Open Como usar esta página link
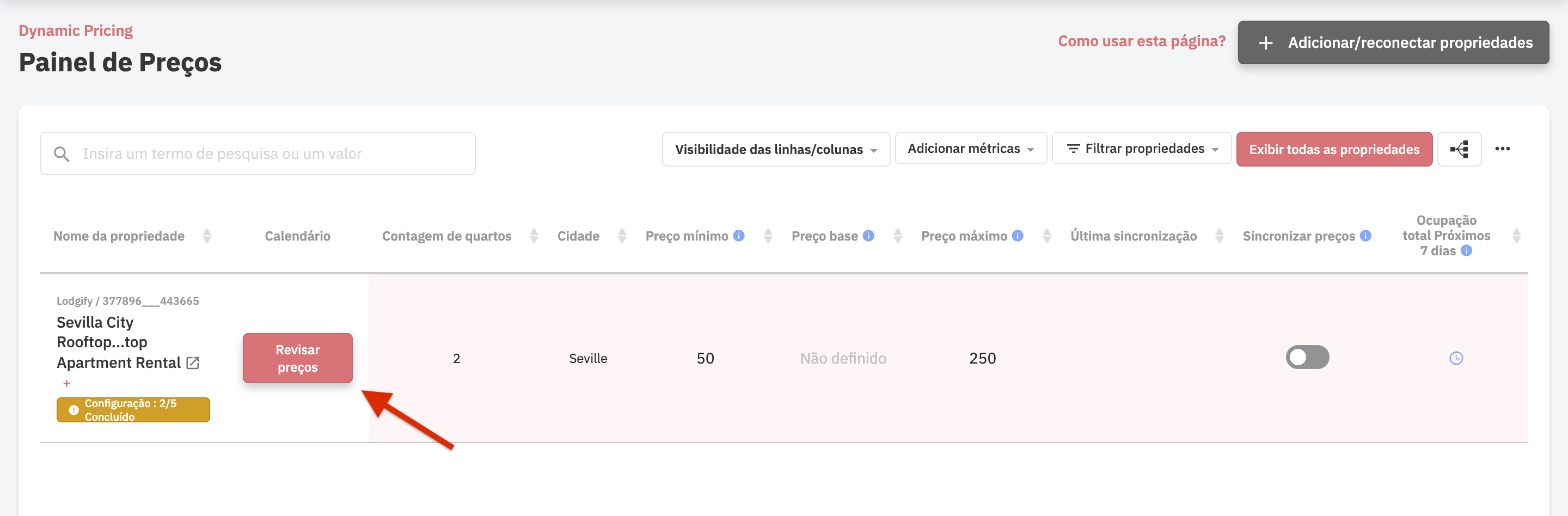Viewport: 1568px width, 516px height. [x=1142, y=41]
